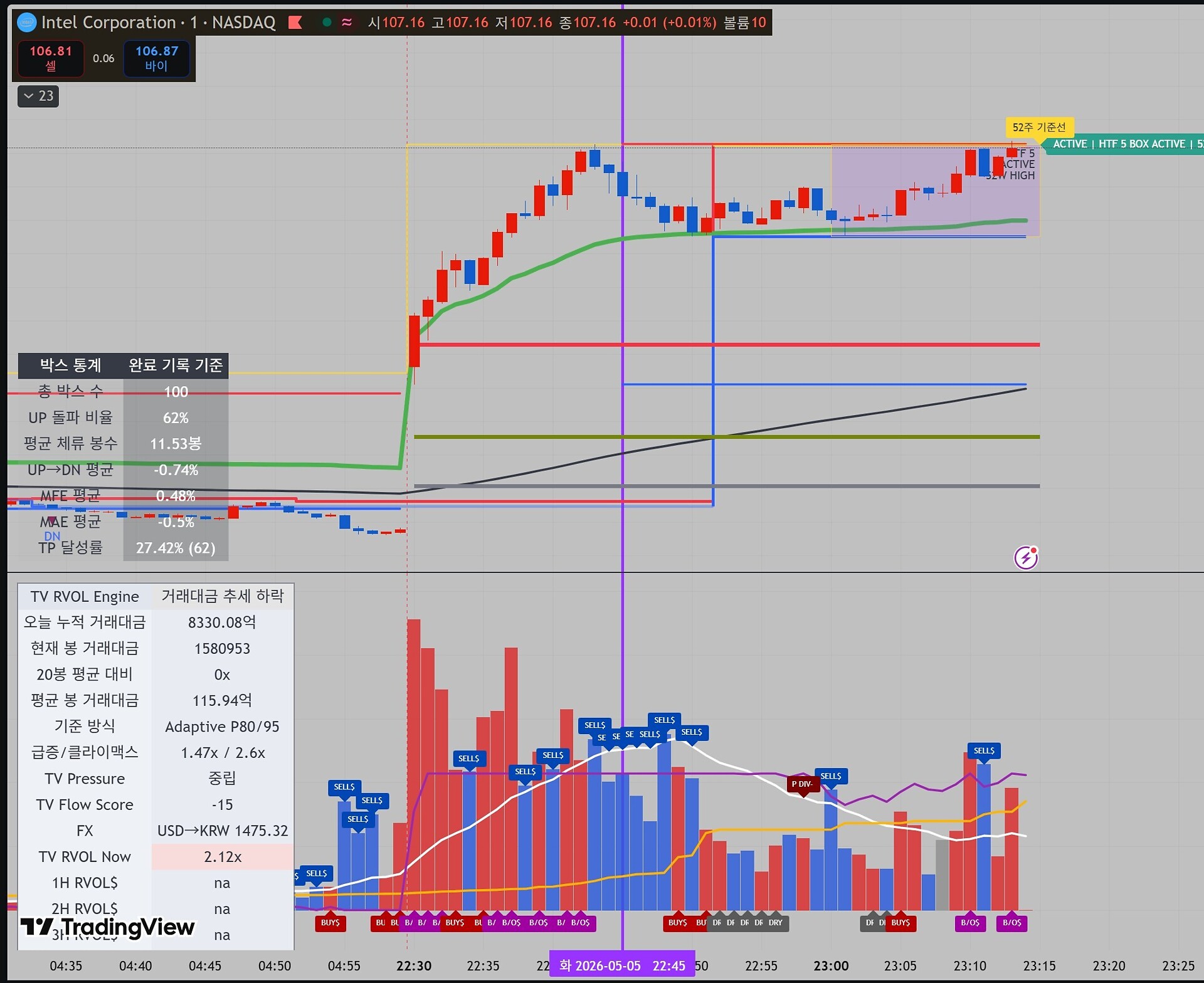Click the DRY signal label below the volume bars
The height and width of the screenshot is (983, 1204).
pyautogui.click(x=776, y=923)
